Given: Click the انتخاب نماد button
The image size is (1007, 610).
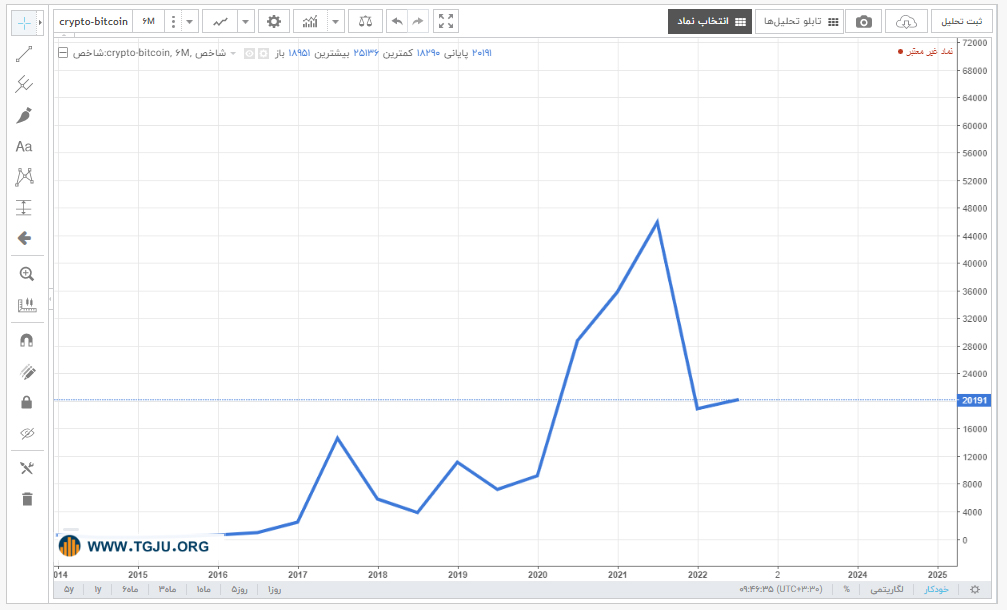Looking at the screenshot, I should click(x=710, y=22).
